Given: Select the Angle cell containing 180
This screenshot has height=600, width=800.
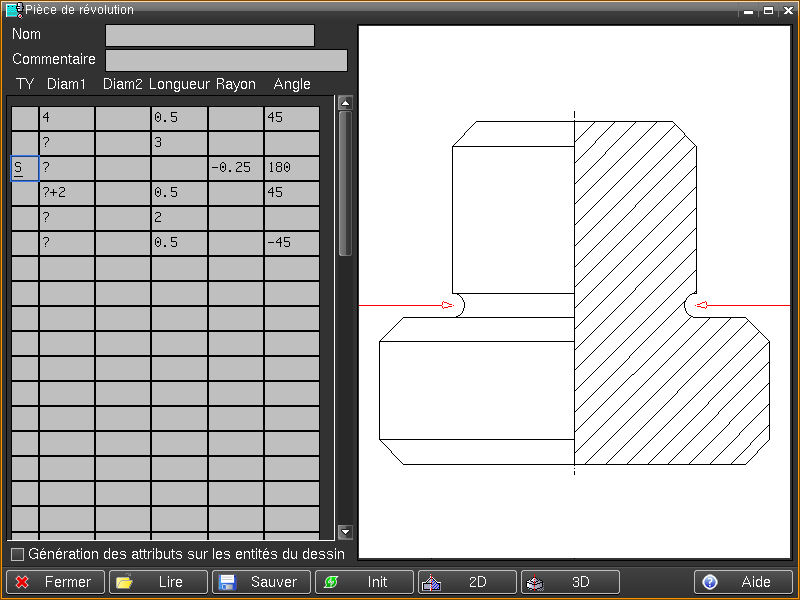Looking at the screenshot, I should (x=291, y=168).
